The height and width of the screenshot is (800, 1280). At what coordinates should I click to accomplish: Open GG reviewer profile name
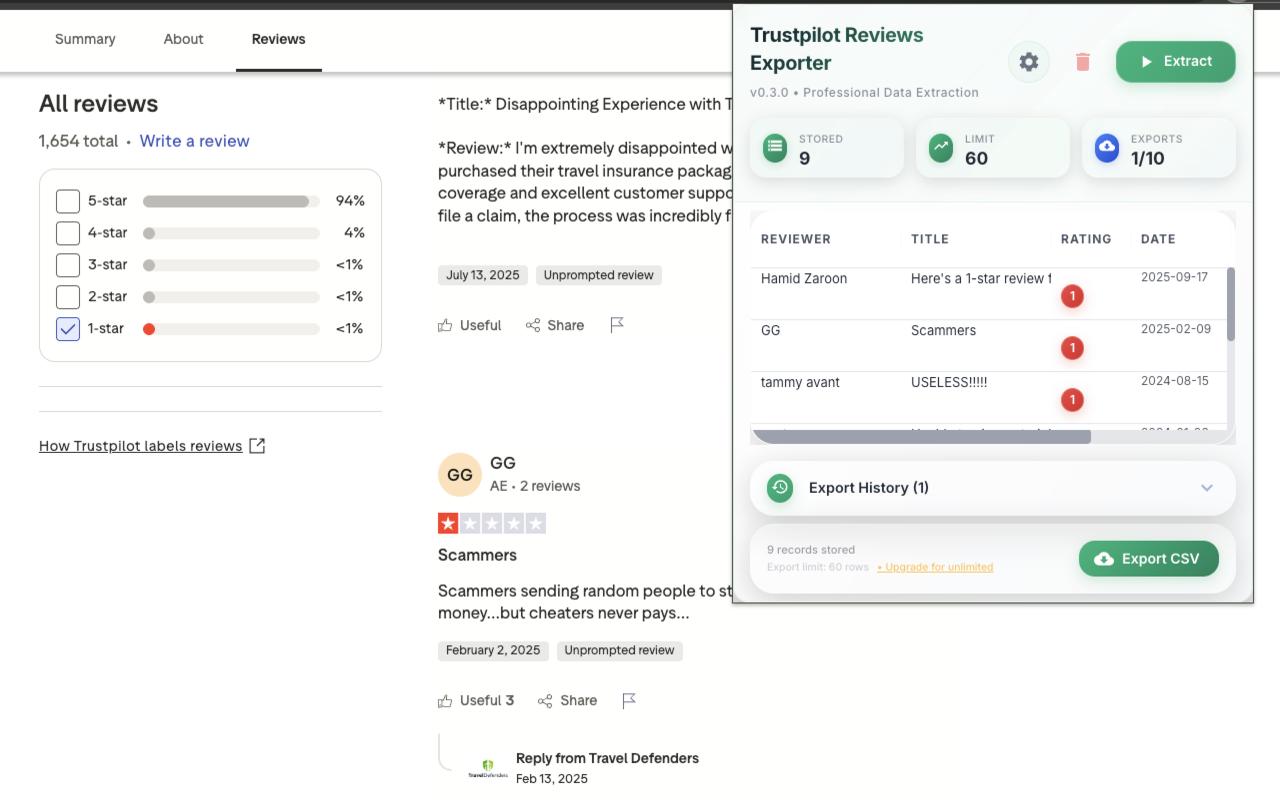point(503,463)
